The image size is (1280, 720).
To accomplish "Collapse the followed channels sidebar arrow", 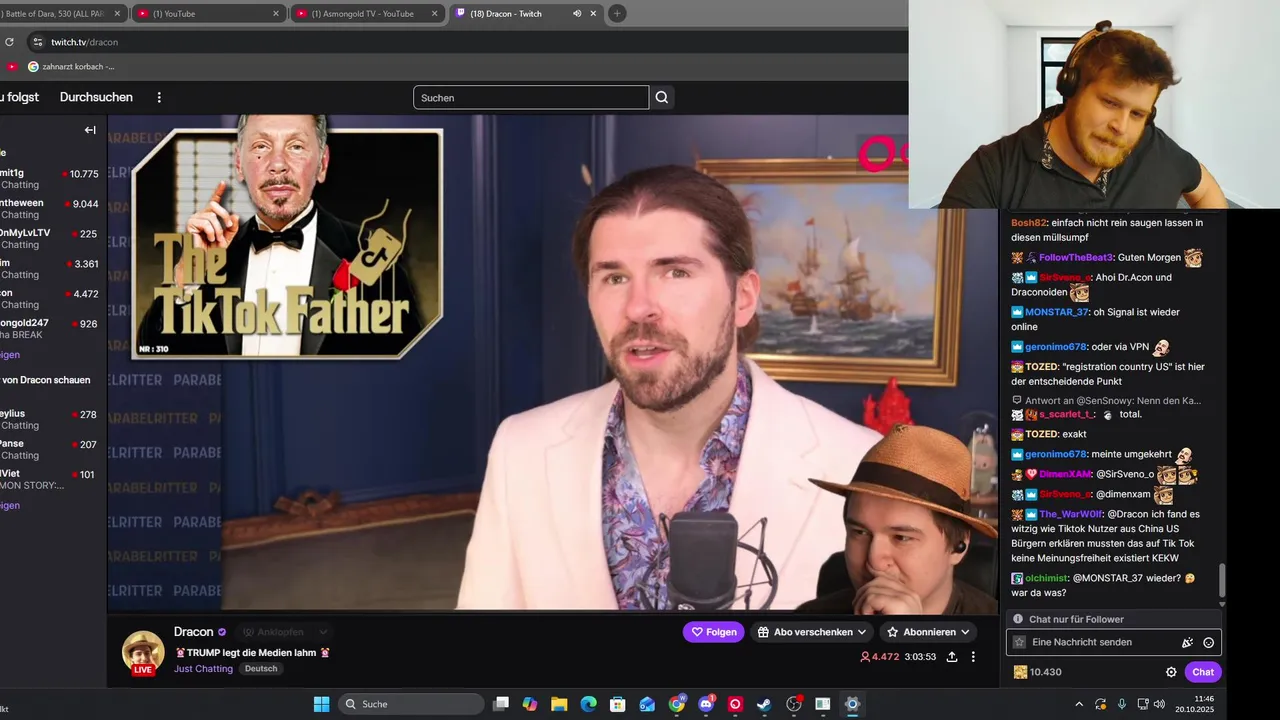I will [x=90, y=130].
